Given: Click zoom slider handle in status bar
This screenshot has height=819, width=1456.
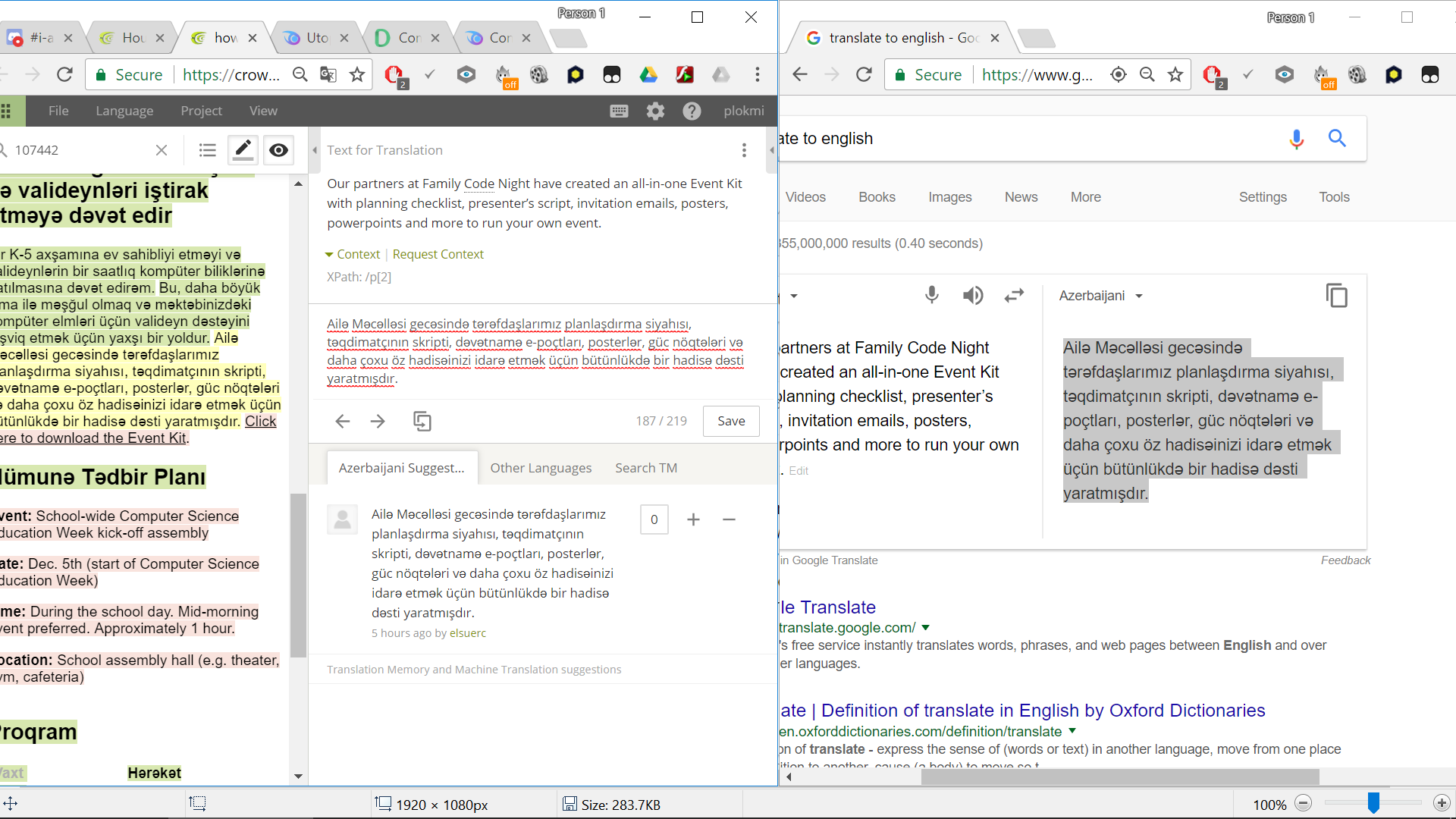Looking at the screenshot, I should [1373, 803].
